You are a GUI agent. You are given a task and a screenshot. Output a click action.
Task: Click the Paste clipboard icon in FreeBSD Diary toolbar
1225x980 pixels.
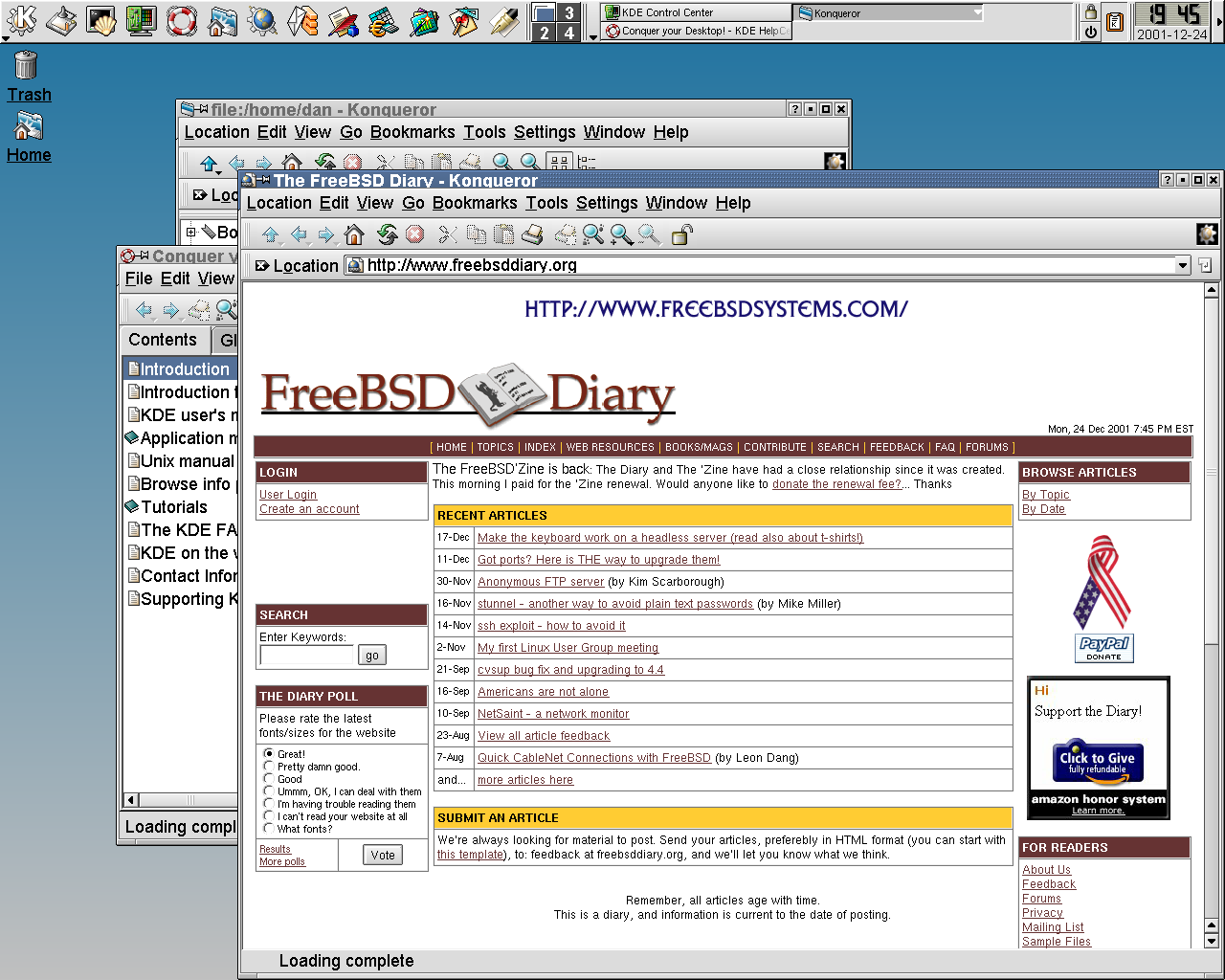[x=503, y=234]
